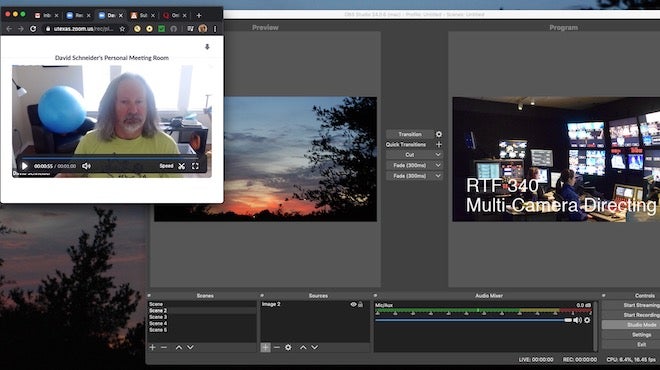
Task: Click Chrome profile avatar
Action: (202, 29)
